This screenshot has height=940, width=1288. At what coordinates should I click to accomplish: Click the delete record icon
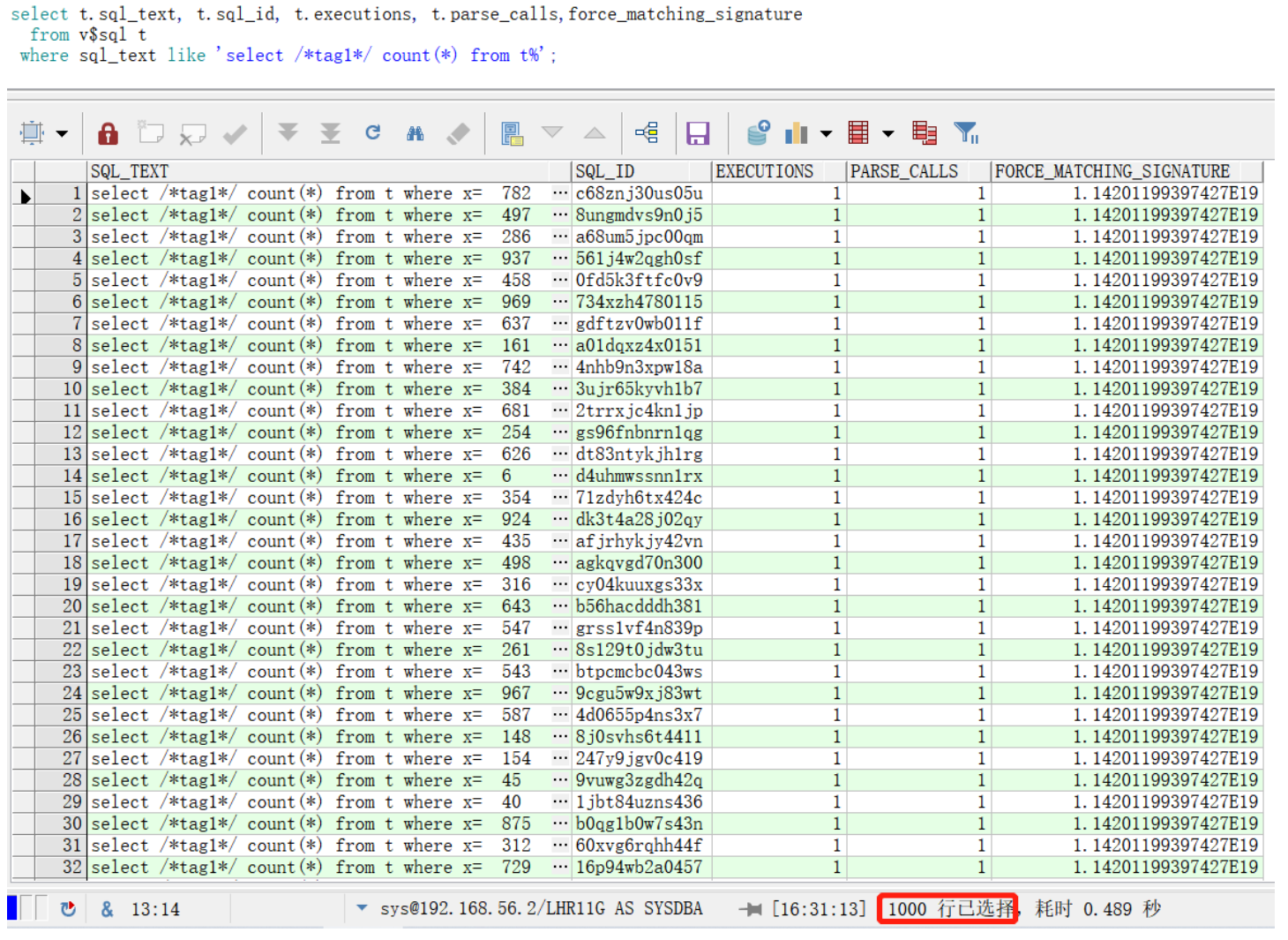pyautogui.click(x=192, y=133)
